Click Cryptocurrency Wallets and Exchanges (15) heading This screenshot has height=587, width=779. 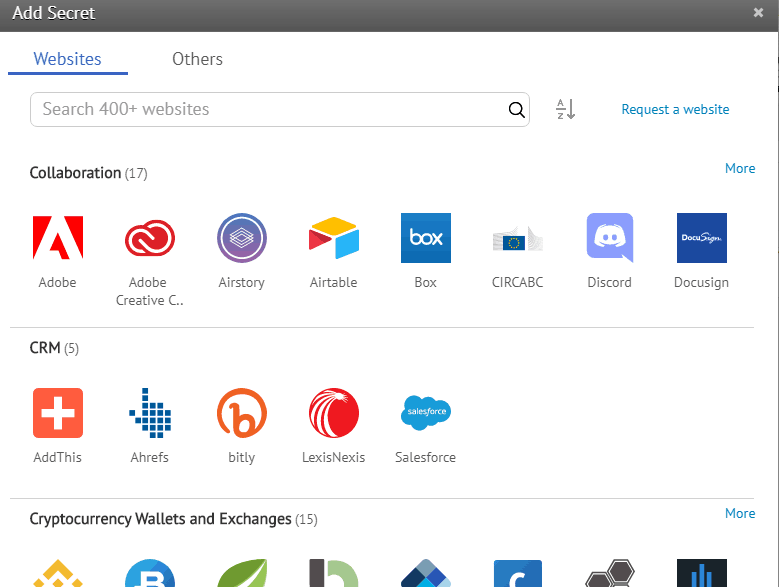pyautogui.click(x=173, y=519)
